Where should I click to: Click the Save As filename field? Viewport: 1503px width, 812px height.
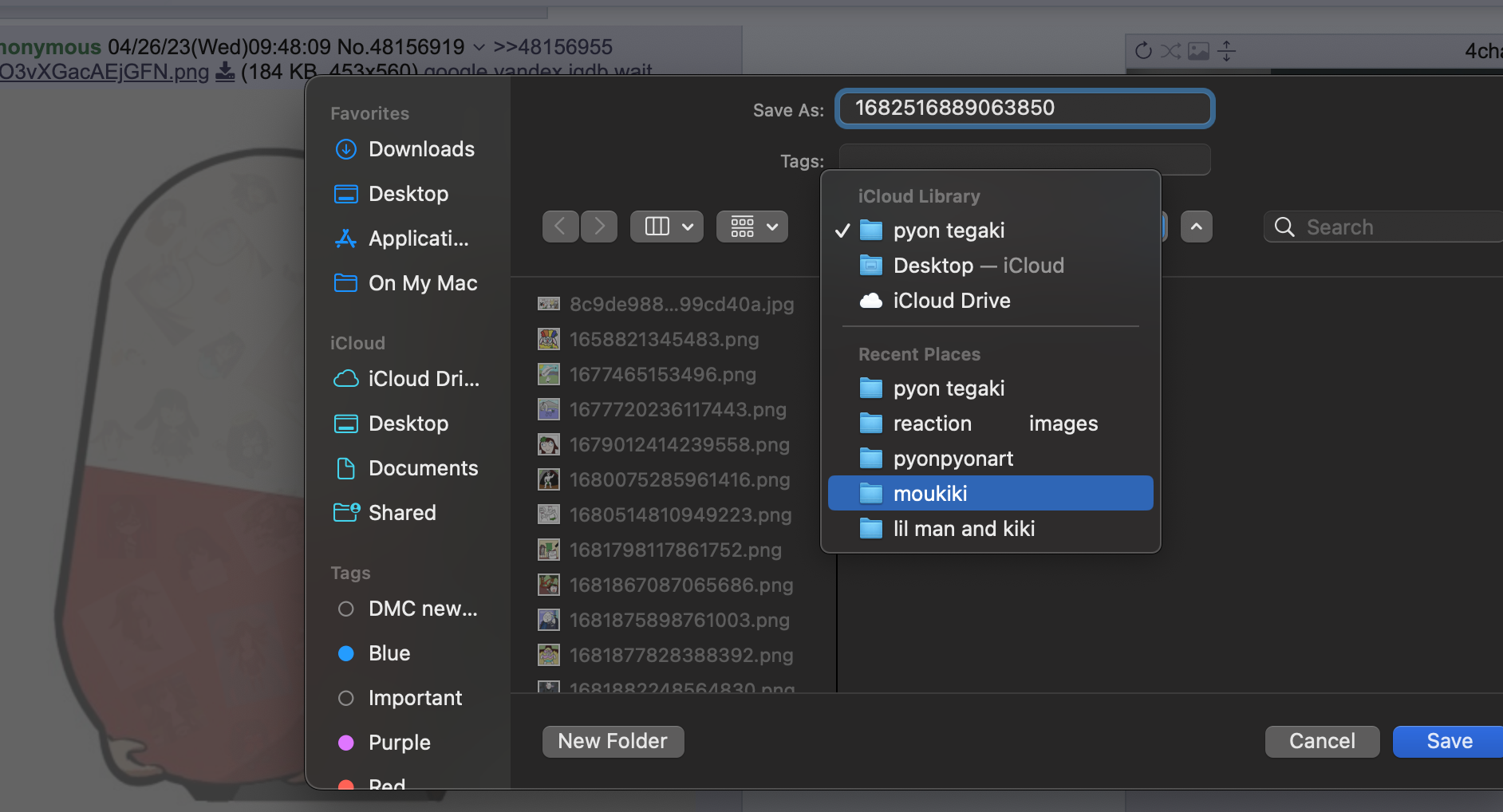click(x=1025, y=108)
